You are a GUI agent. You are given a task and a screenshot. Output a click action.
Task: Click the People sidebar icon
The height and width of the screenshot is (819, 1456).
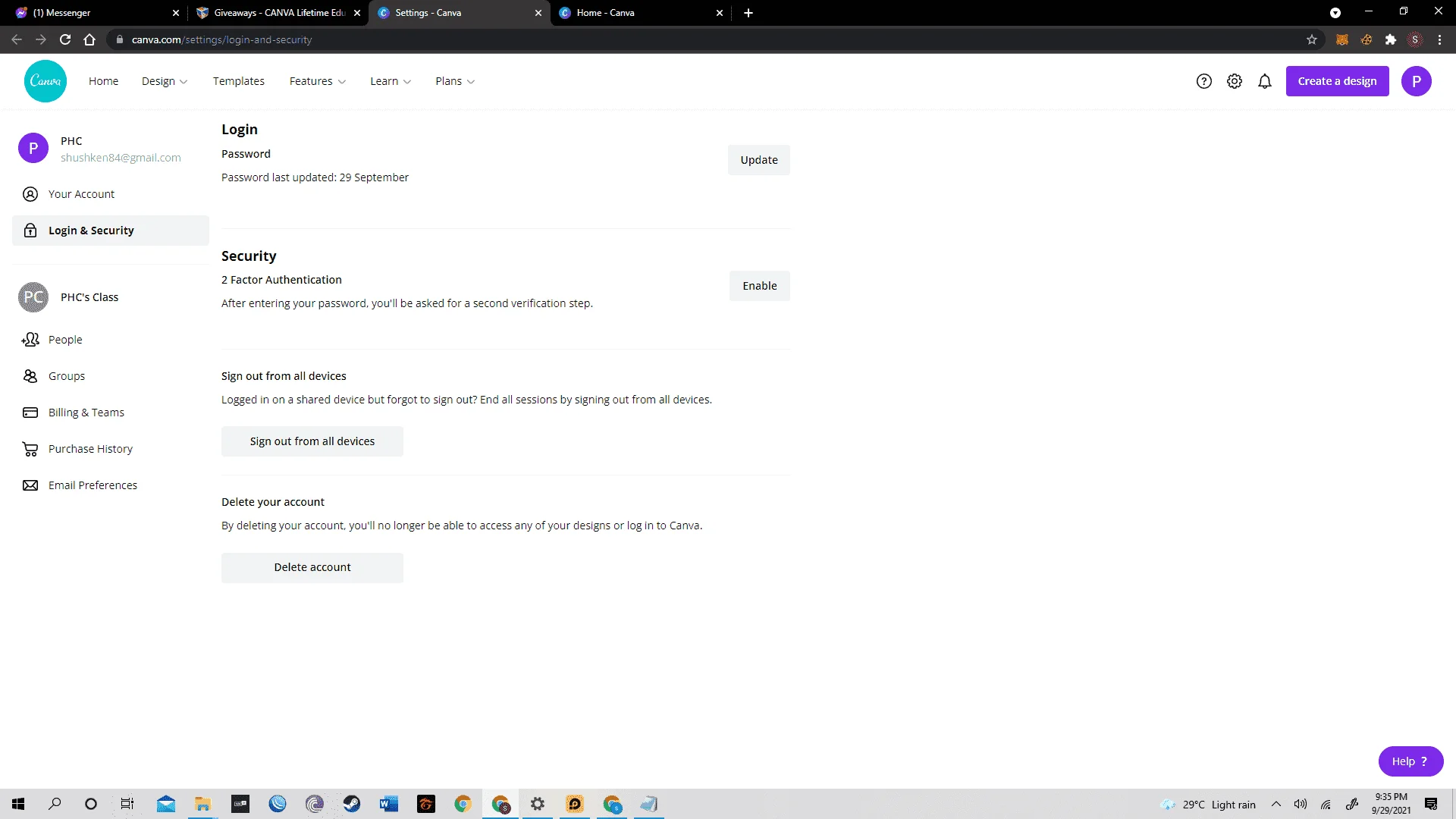click(30, 340)
